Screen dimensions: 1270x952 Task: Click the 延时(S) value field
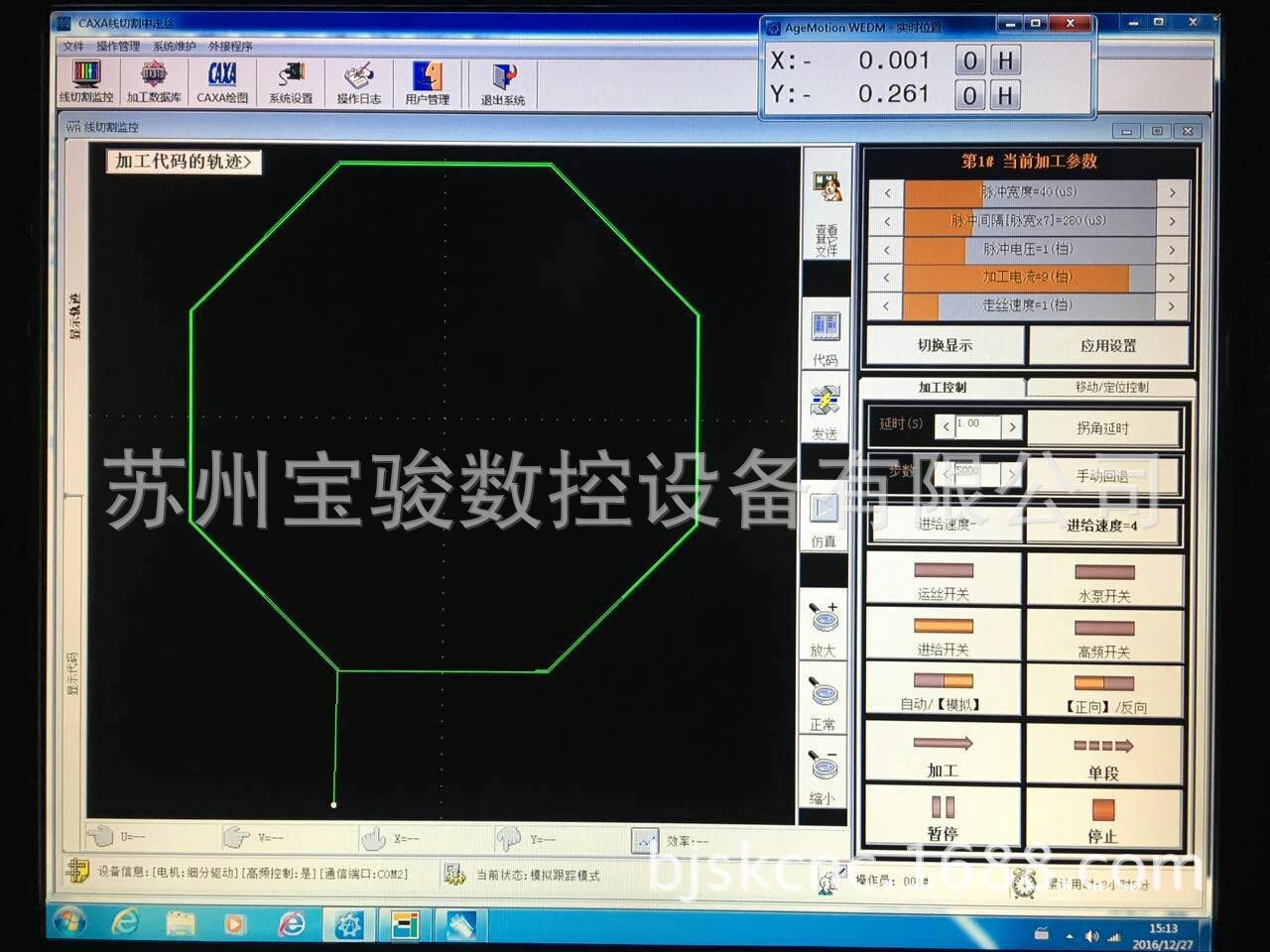(x=978, y=426)
